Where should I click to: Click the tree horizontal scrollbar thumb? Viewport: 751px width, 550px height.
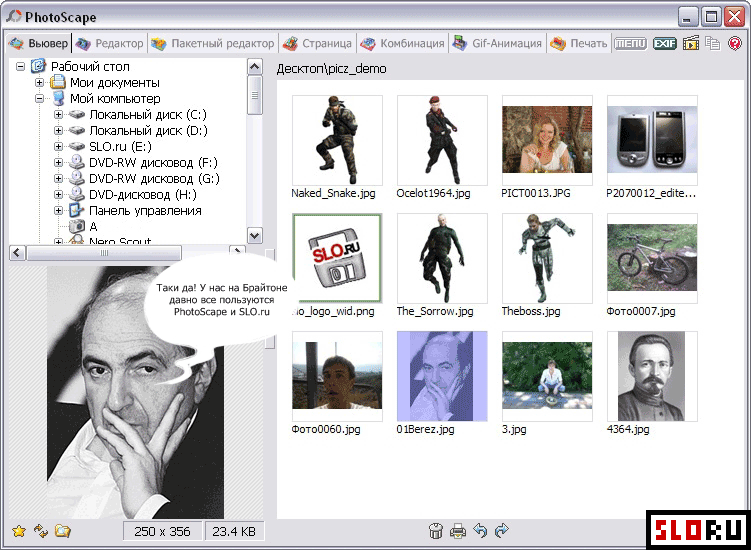[103, 252]
